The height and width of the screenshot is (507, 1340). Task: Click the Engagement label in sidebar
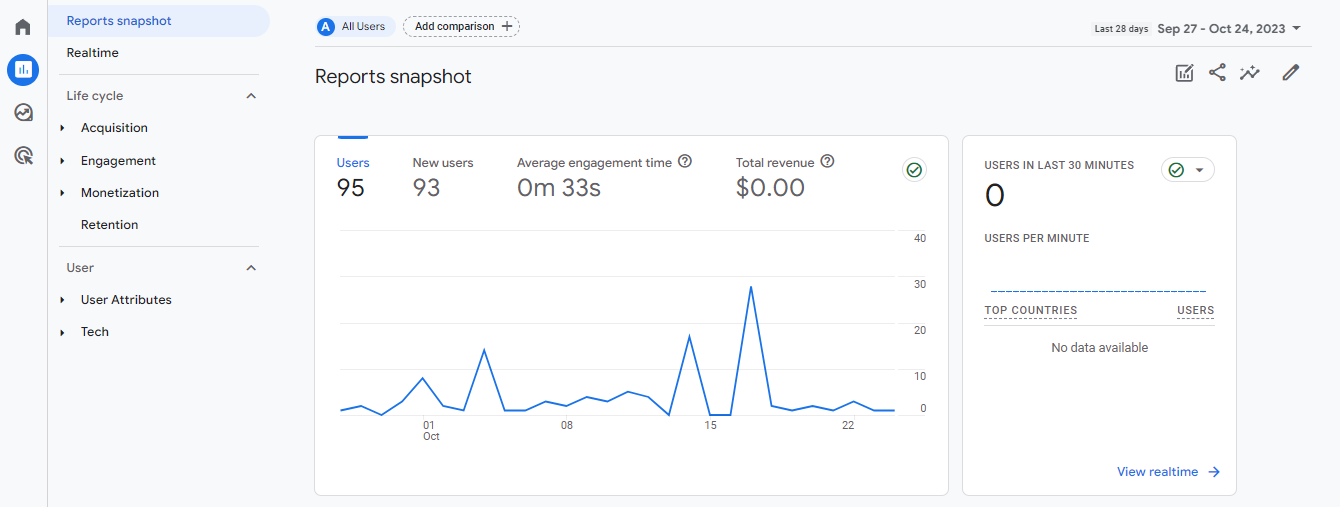118,161
